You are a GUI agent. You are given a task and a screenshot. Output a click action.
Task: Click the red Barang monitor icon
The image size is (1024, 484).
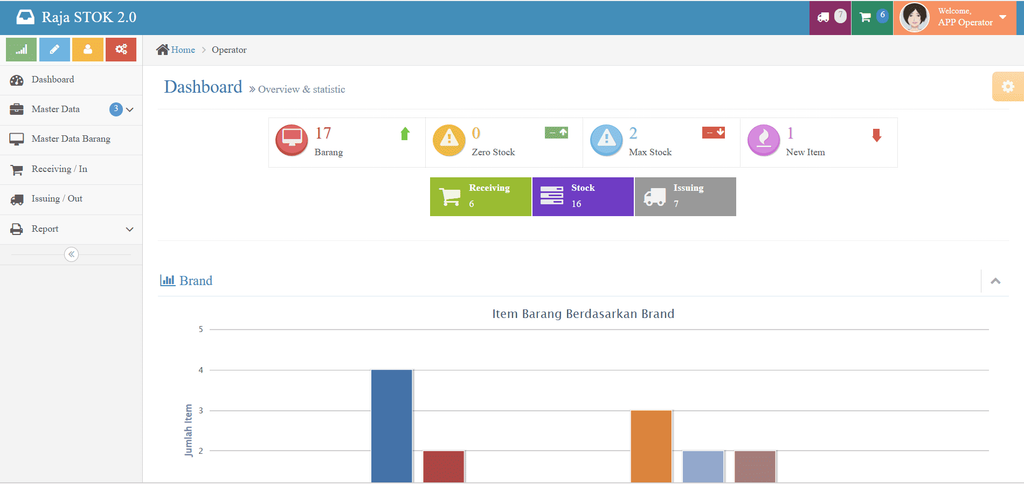click(291, 140)
